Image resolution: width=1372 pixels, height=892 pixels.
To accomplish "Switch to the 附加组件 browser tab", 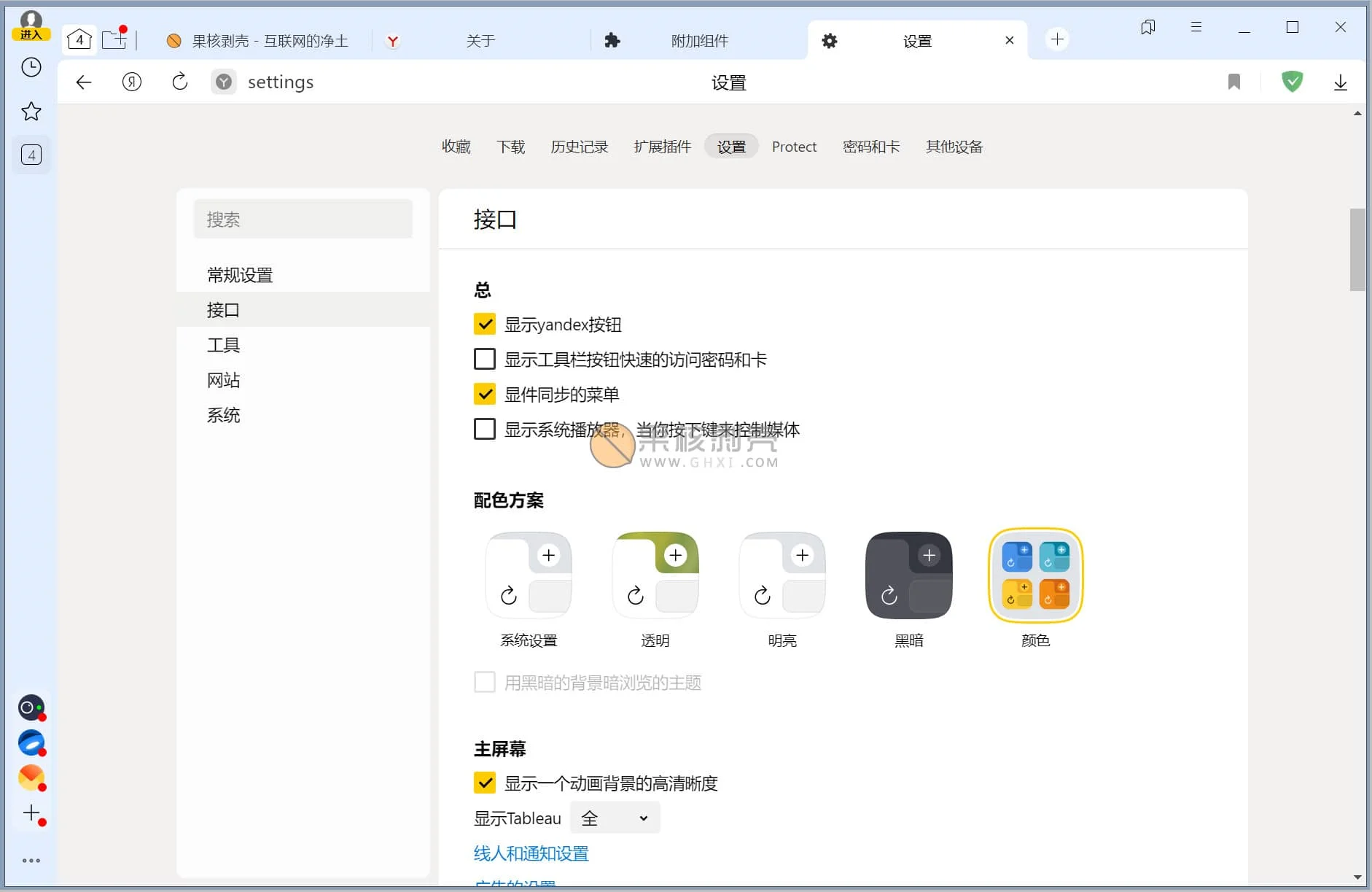I will coord(698,41).
